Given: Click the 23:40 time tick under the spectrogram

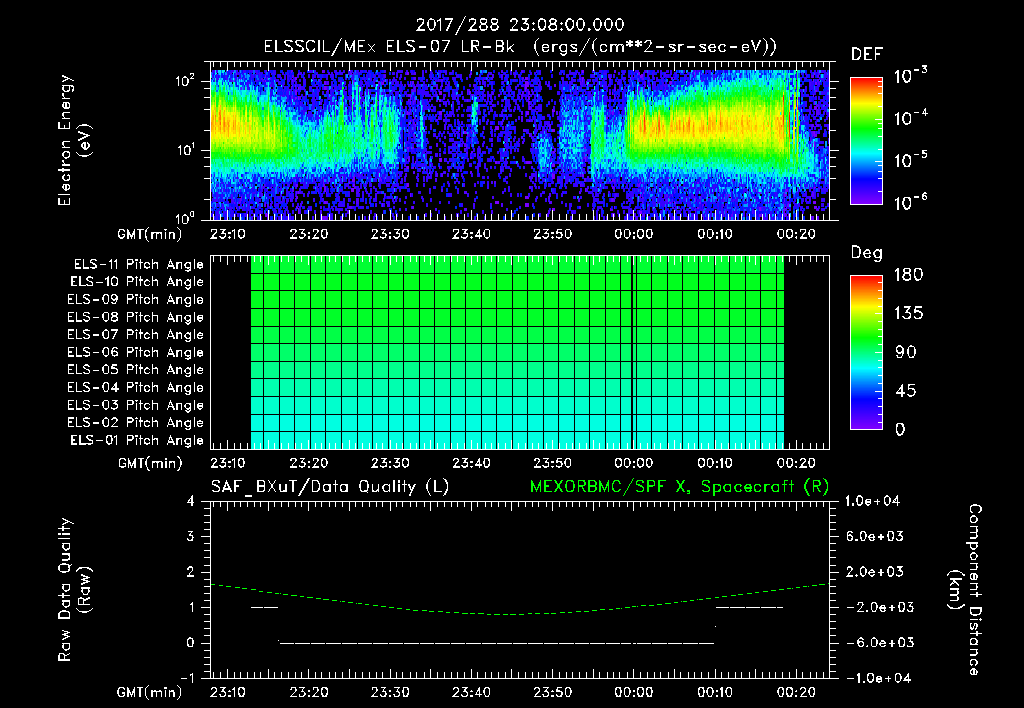Looking at the screenshot, I should (471, 234).
